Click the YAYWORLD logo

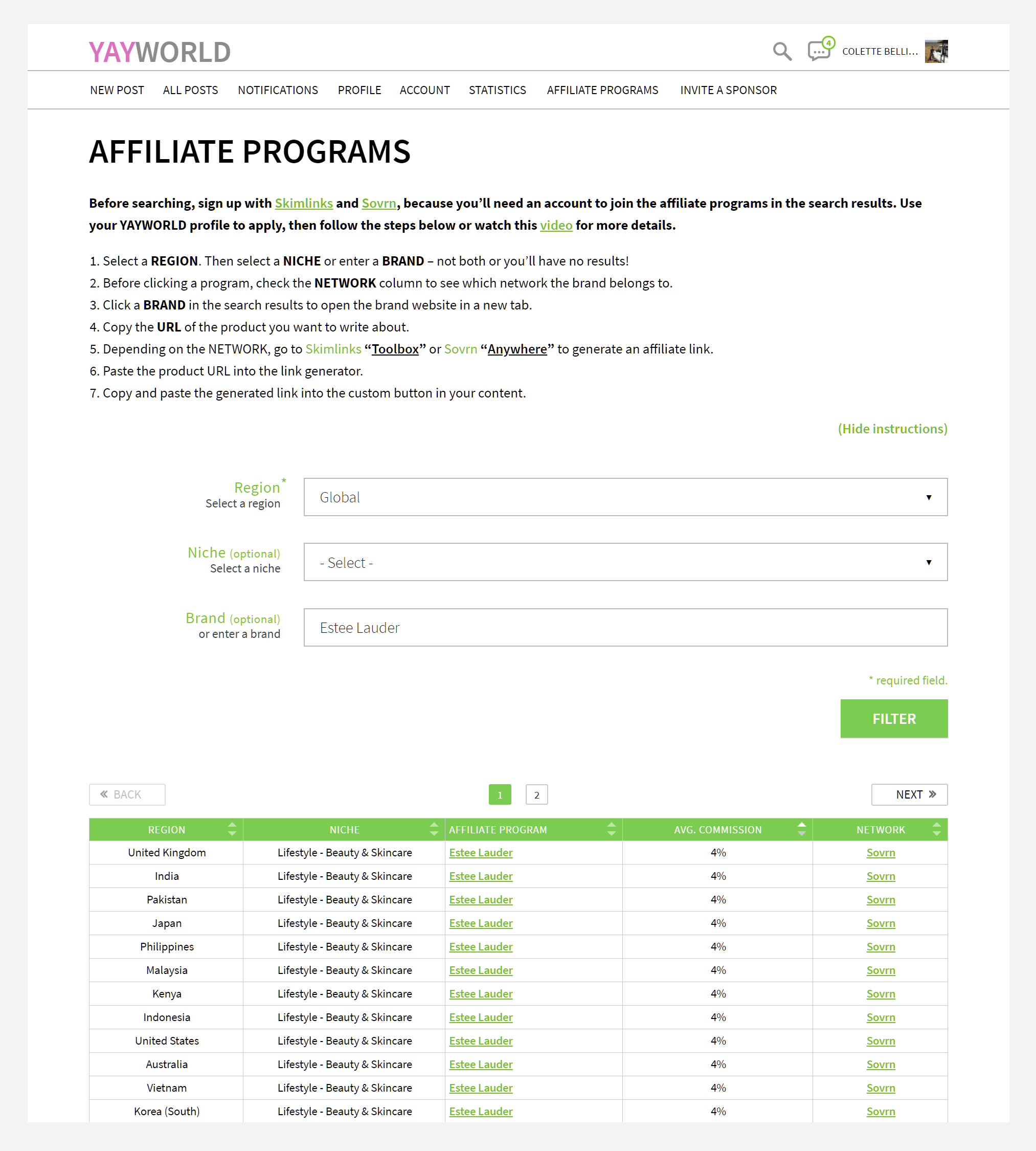coord(160,52)
